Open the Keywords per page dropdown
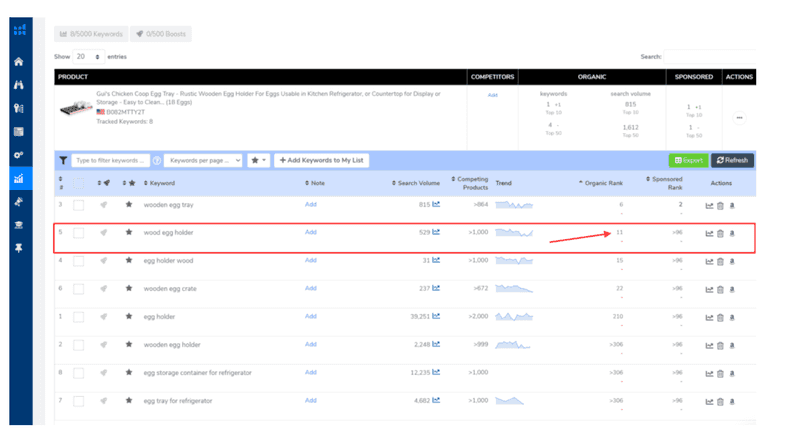Image resolution: width=800 pixels, height=436 pixels. 204,160
